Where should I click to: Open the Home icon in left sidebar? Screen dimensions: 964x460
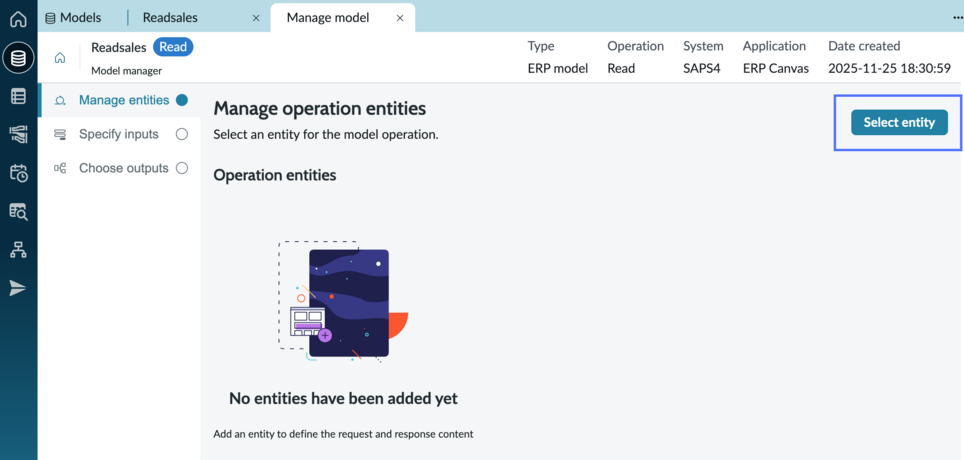tap(18, 19)
